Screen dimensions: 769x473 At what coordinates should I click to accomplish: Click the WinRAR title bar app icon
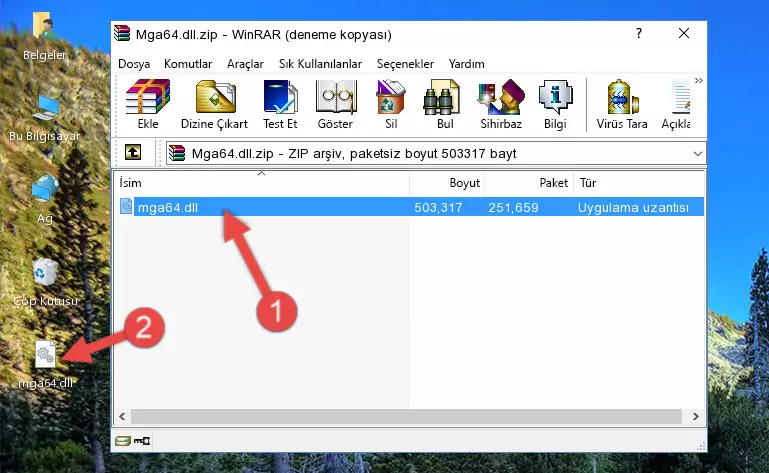pyautogui.click(x=122, y=33)
